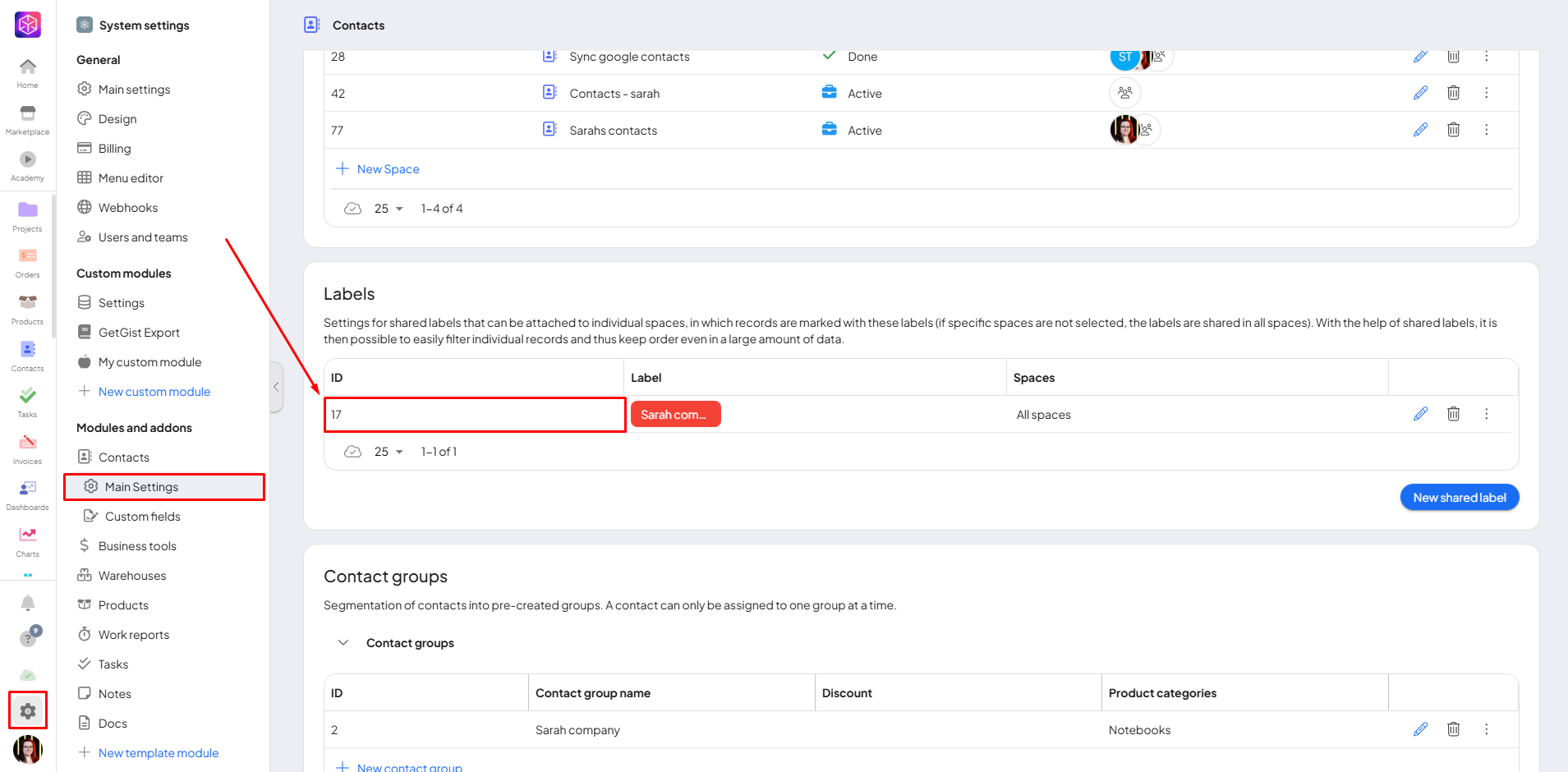The height and width of the screenshot is (772, 1568).
Task: Click the settings gear in left rail
Action: (28, 710)
